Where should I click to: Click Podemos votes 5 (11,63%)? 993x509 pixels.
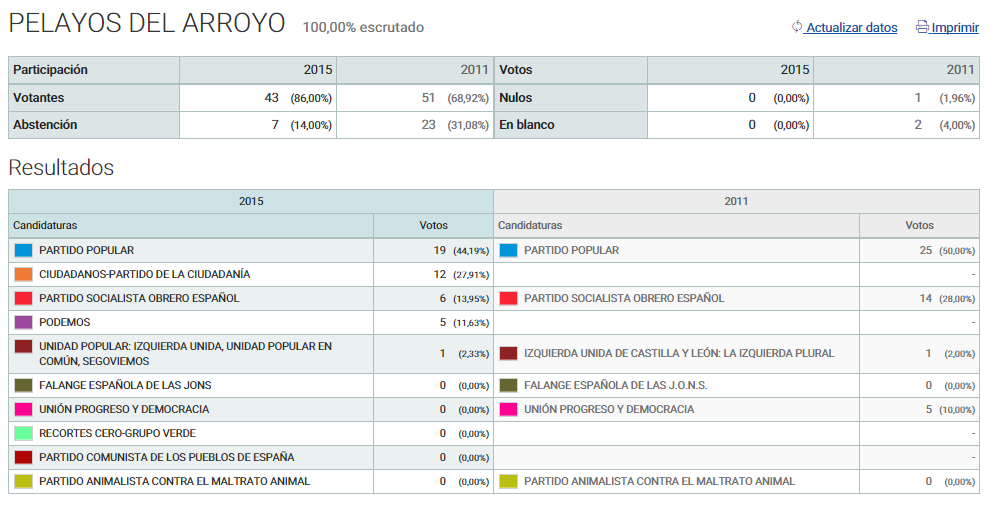[x=464, y=323]
